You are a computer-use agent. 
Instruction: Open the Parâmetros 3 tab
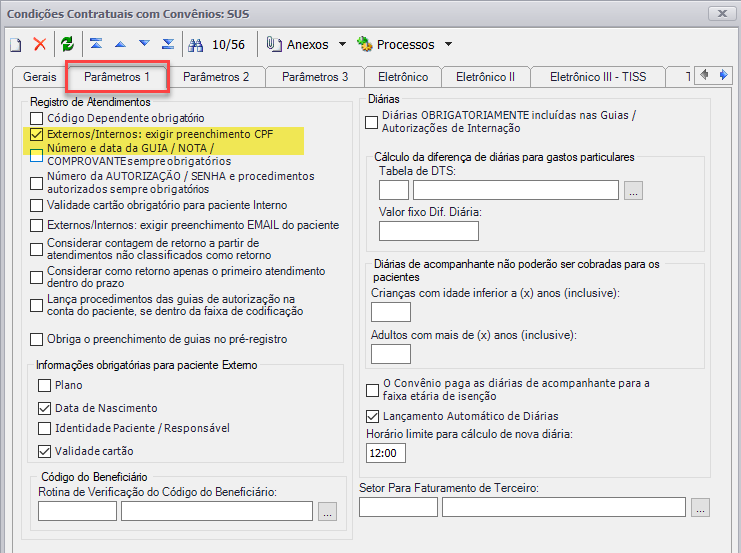point(315,77)
